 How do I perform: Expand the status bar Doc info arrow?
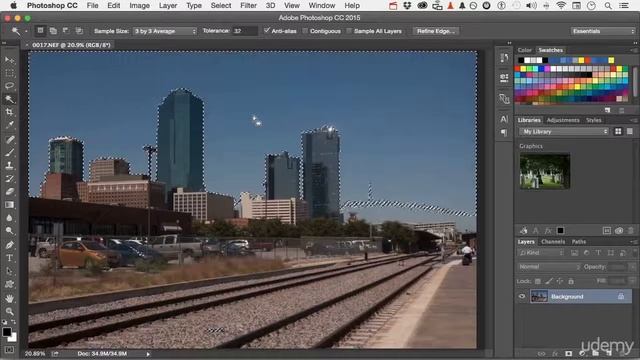(x=148, y=354)
